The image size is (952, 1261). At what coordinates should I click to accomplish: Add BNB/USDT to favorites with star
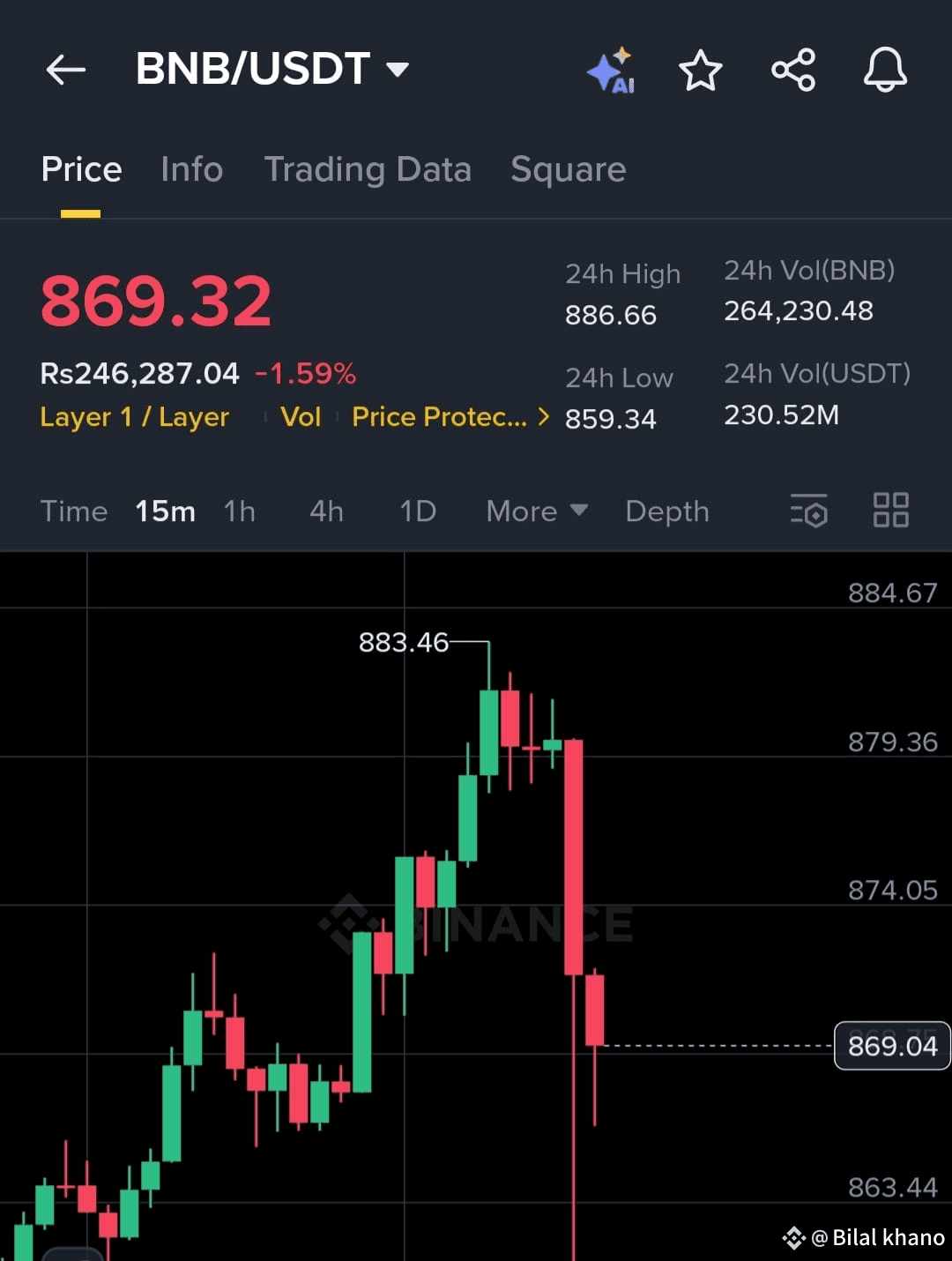point(701,71)
